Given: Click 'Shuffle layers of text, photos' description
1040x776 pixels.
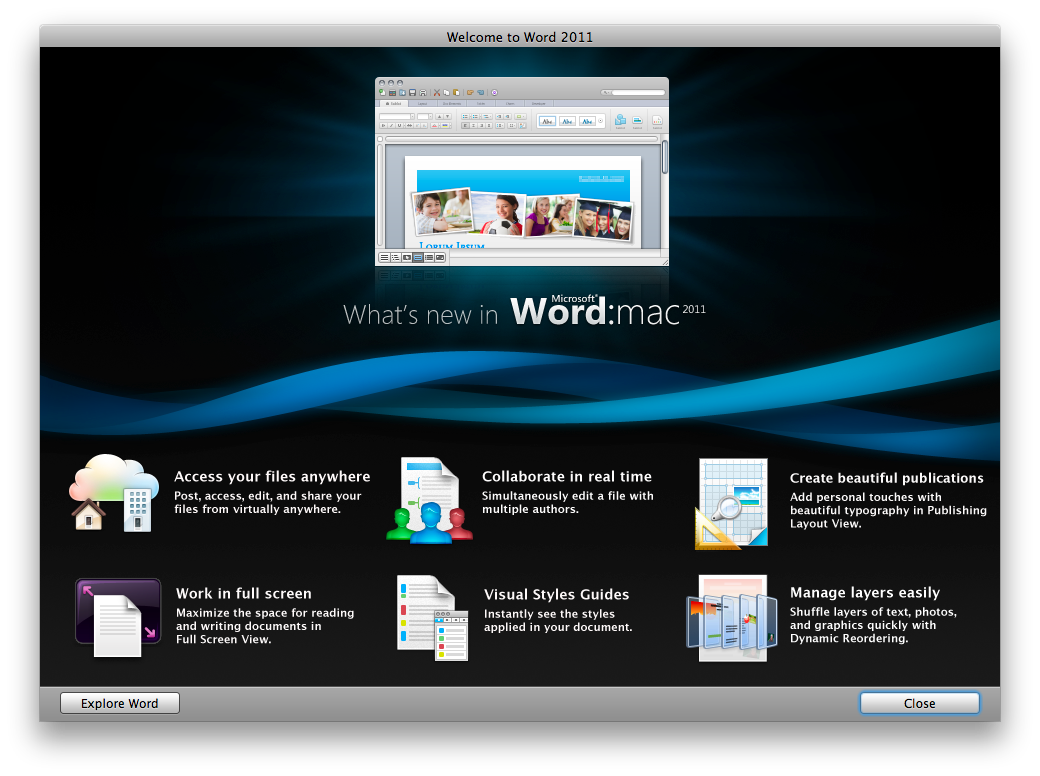Looking at the screenshot, I should pos(873,625).
